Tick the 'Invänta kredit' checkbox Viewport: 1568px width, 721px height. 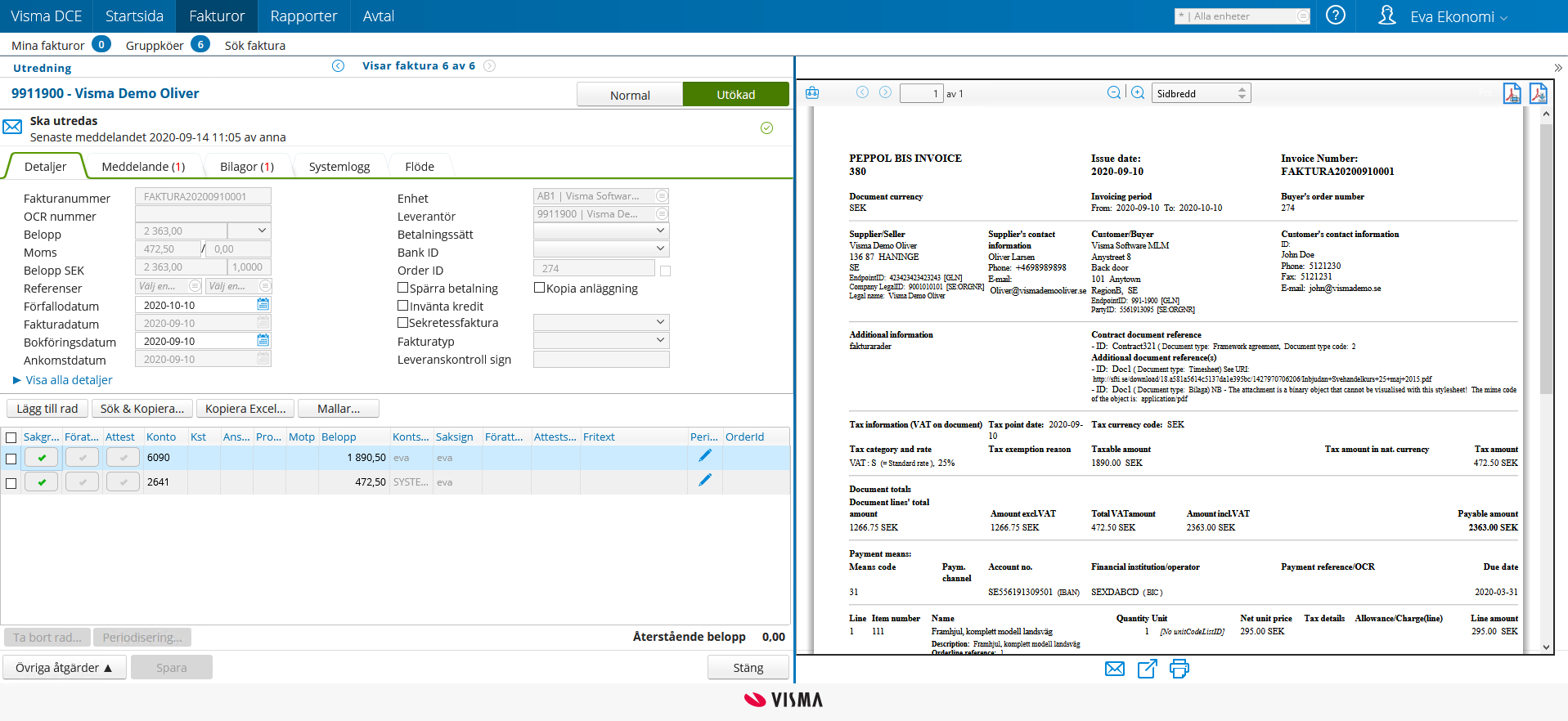403,306
